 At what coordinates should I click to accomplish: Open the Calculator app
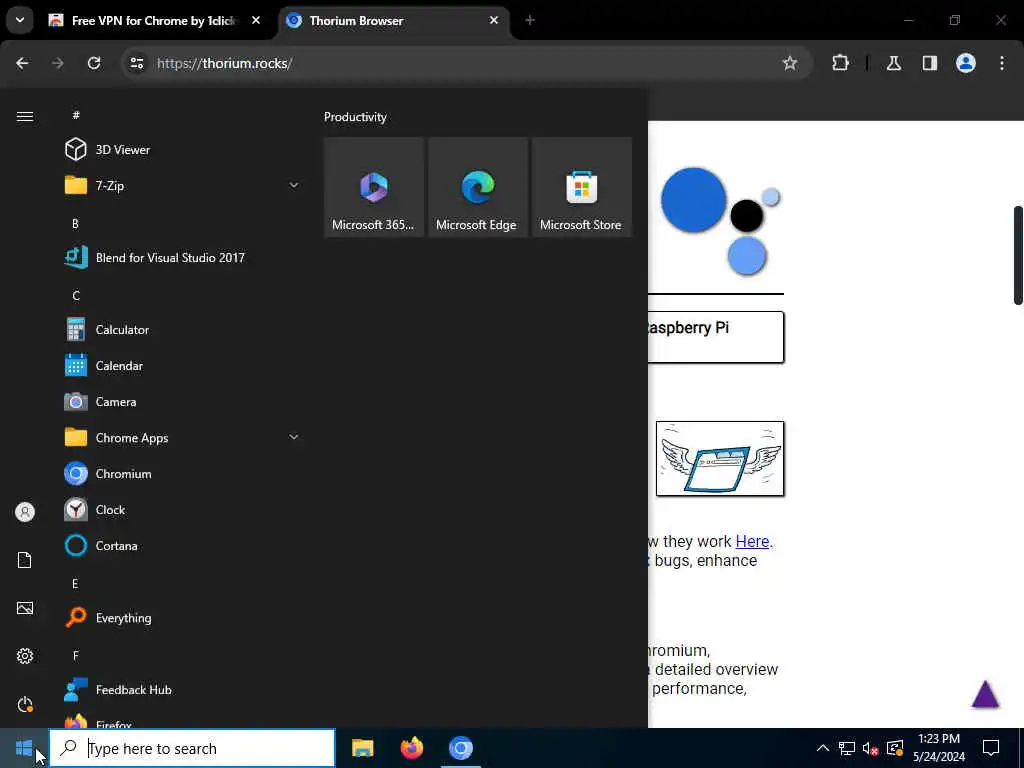pos(182,330)
